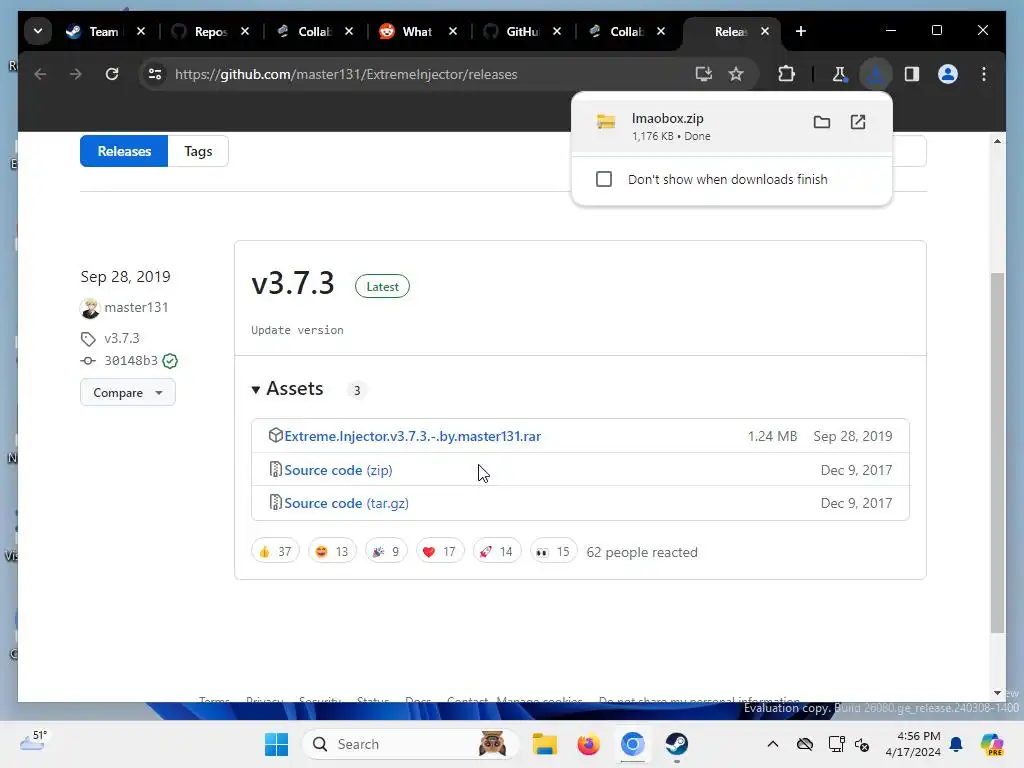Click laugh reaction 13
Viewport: 1024px width, 768px height.
[332, 552]
